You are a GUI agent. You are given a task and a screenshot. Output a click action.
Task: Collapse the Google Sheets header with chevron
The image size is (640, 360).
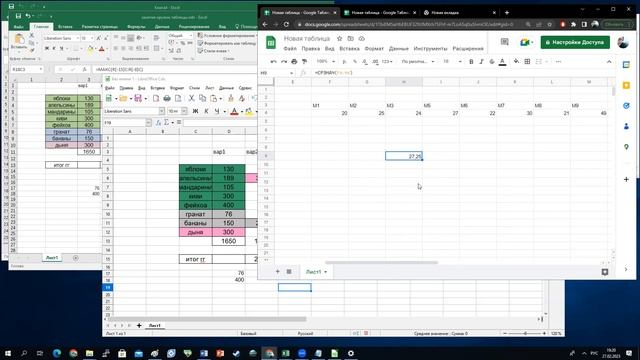609,62
